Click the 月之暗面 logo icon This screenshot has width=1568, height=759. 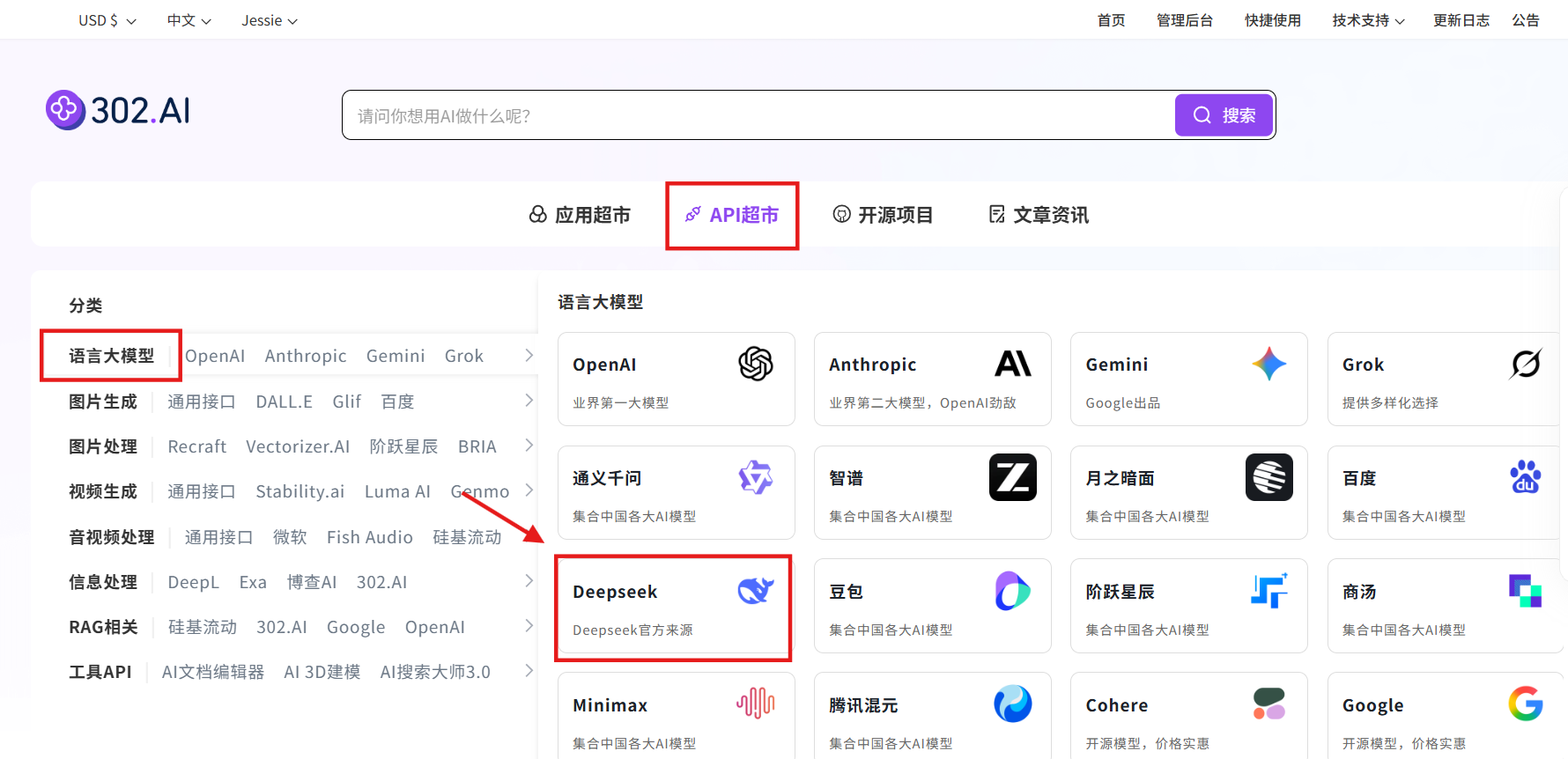point(1269,477)
